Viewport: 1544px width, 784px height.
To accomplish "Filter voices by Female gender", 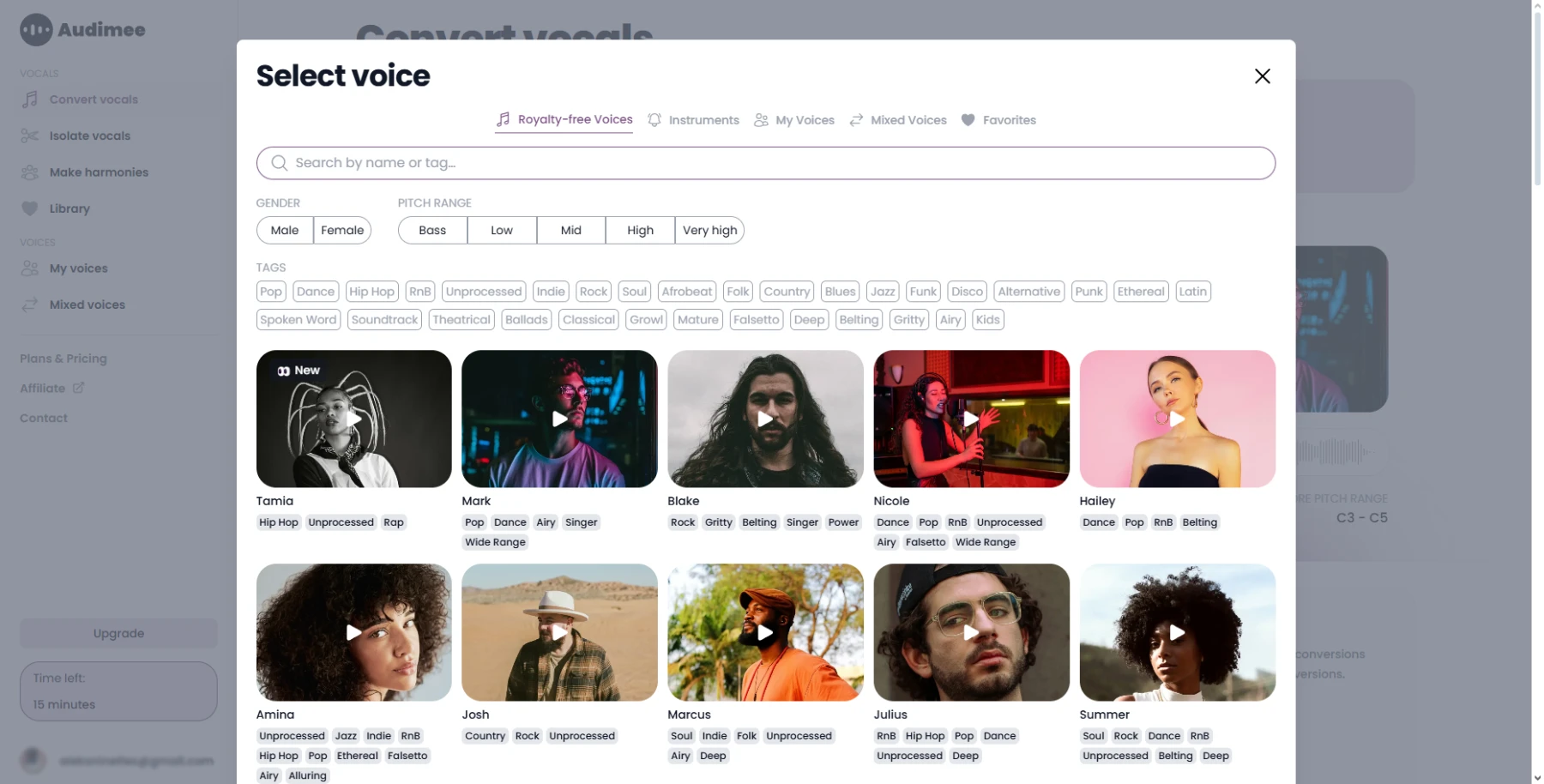I will point(342,230).
